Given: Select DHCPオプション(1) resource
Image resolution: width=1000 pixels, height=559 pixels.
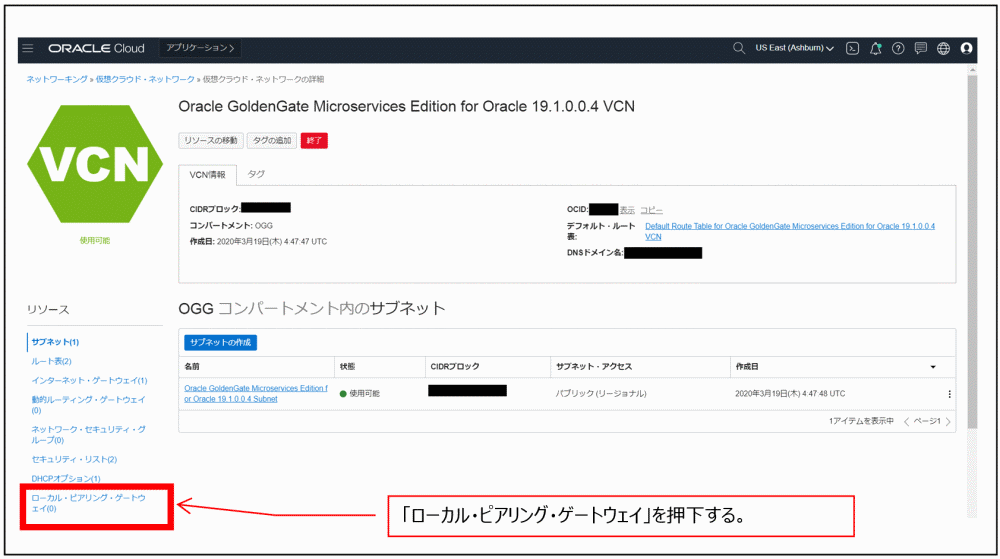Looking at the screenshot, I should pyautogui.click(x=66, y=479).
